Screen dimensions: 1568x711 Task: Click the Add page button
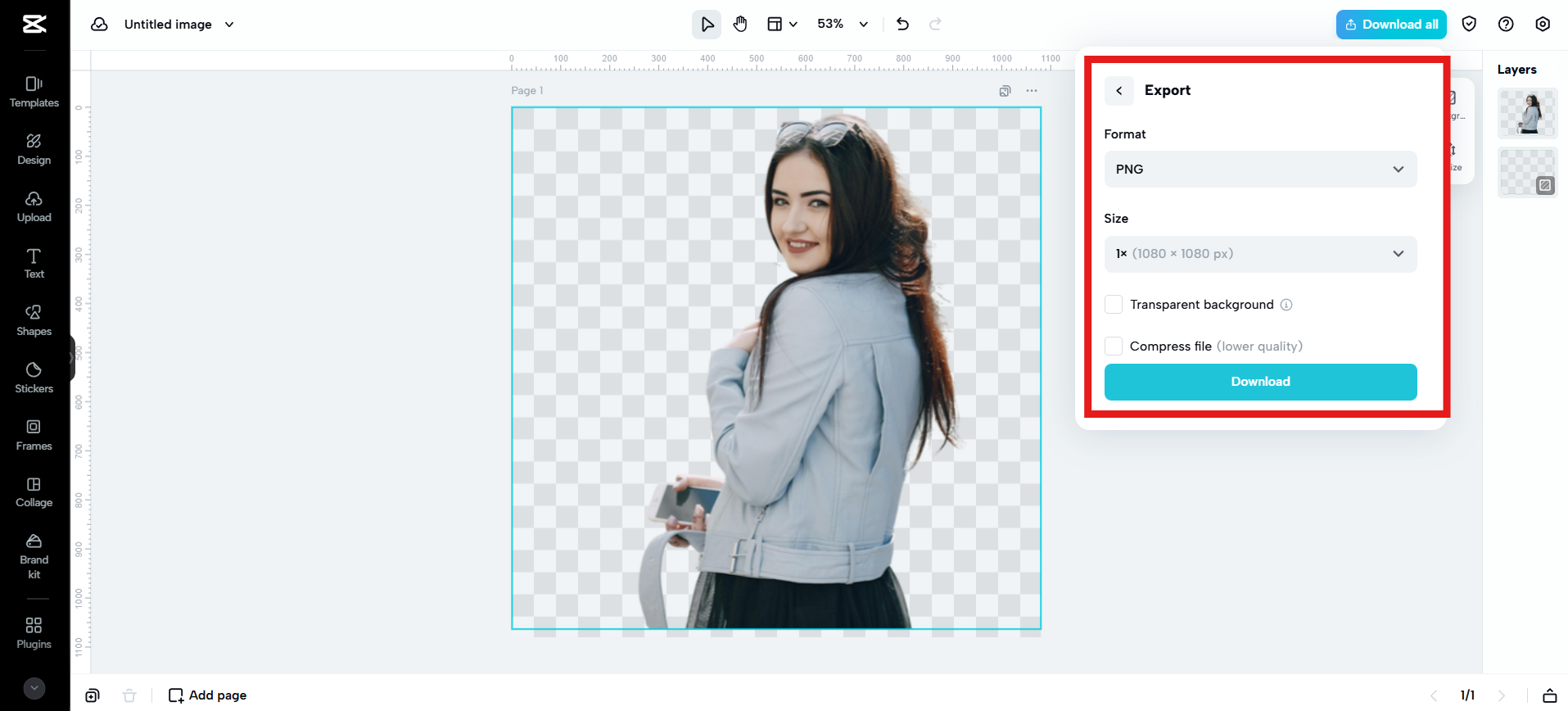[208, 695]
